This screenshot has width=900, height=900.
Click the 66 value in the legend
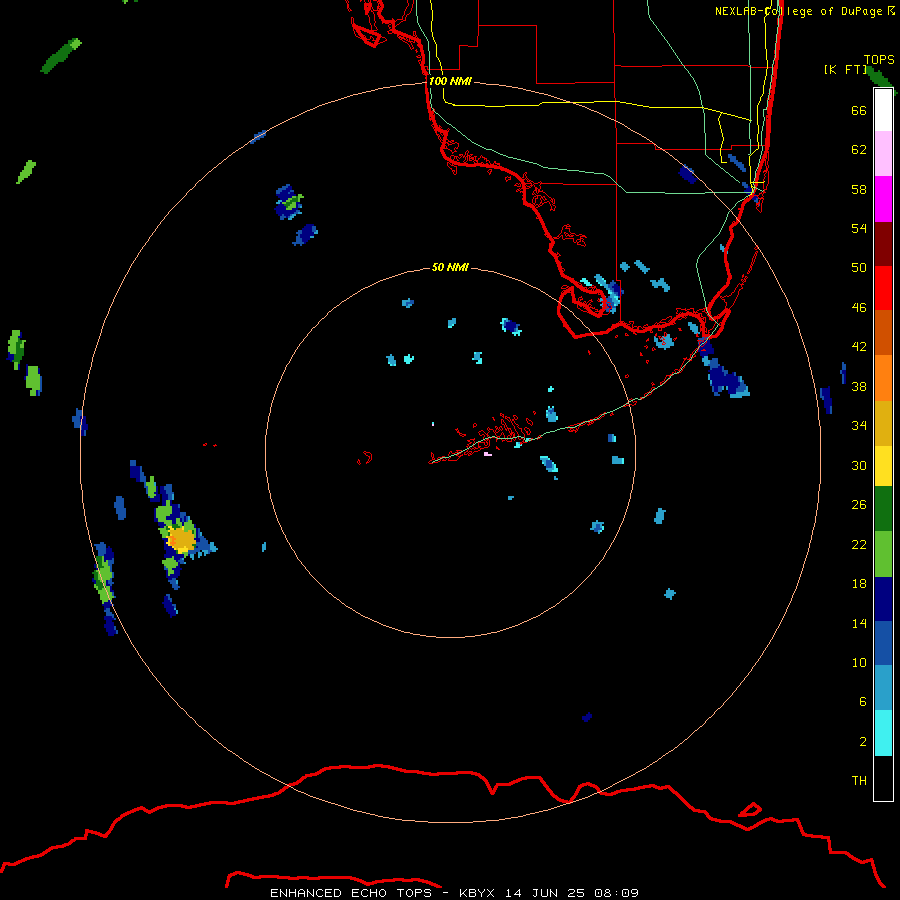[x=859, y=110]
